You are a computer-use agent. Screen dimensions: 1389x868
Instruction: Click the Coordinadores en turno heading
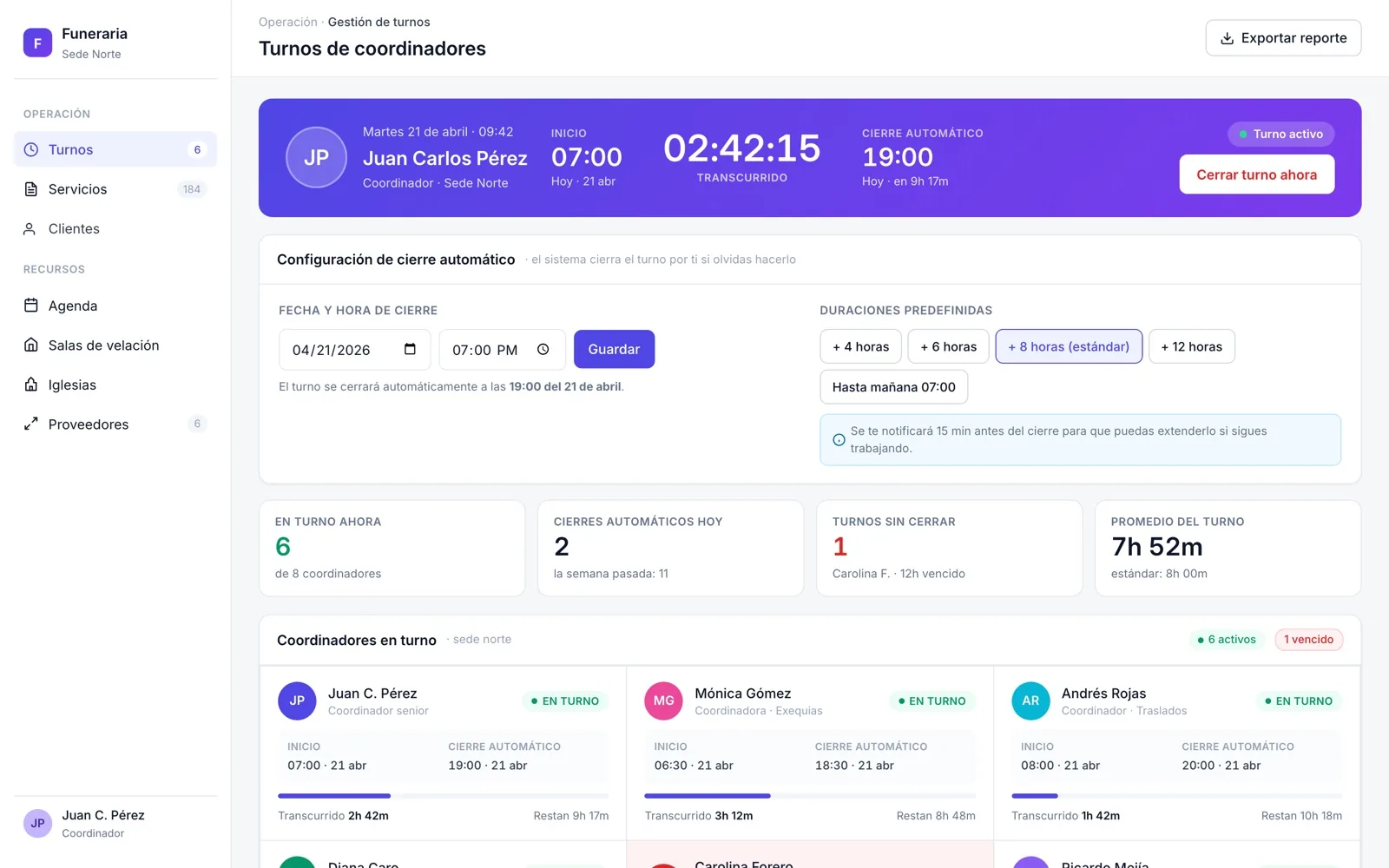click(357, 641)
